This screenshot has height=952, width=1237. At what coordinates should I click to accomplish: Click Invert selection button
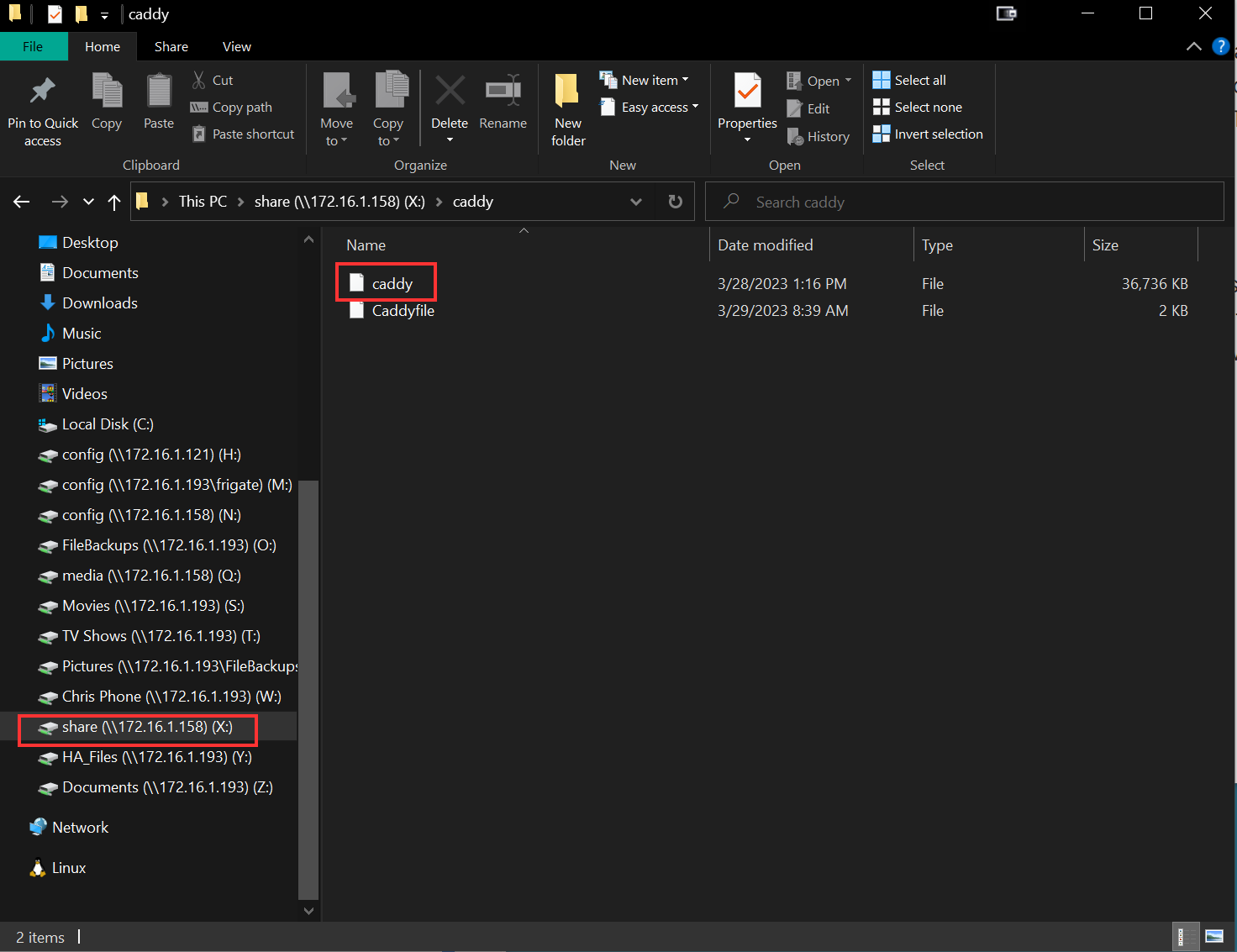coord(938,134)
